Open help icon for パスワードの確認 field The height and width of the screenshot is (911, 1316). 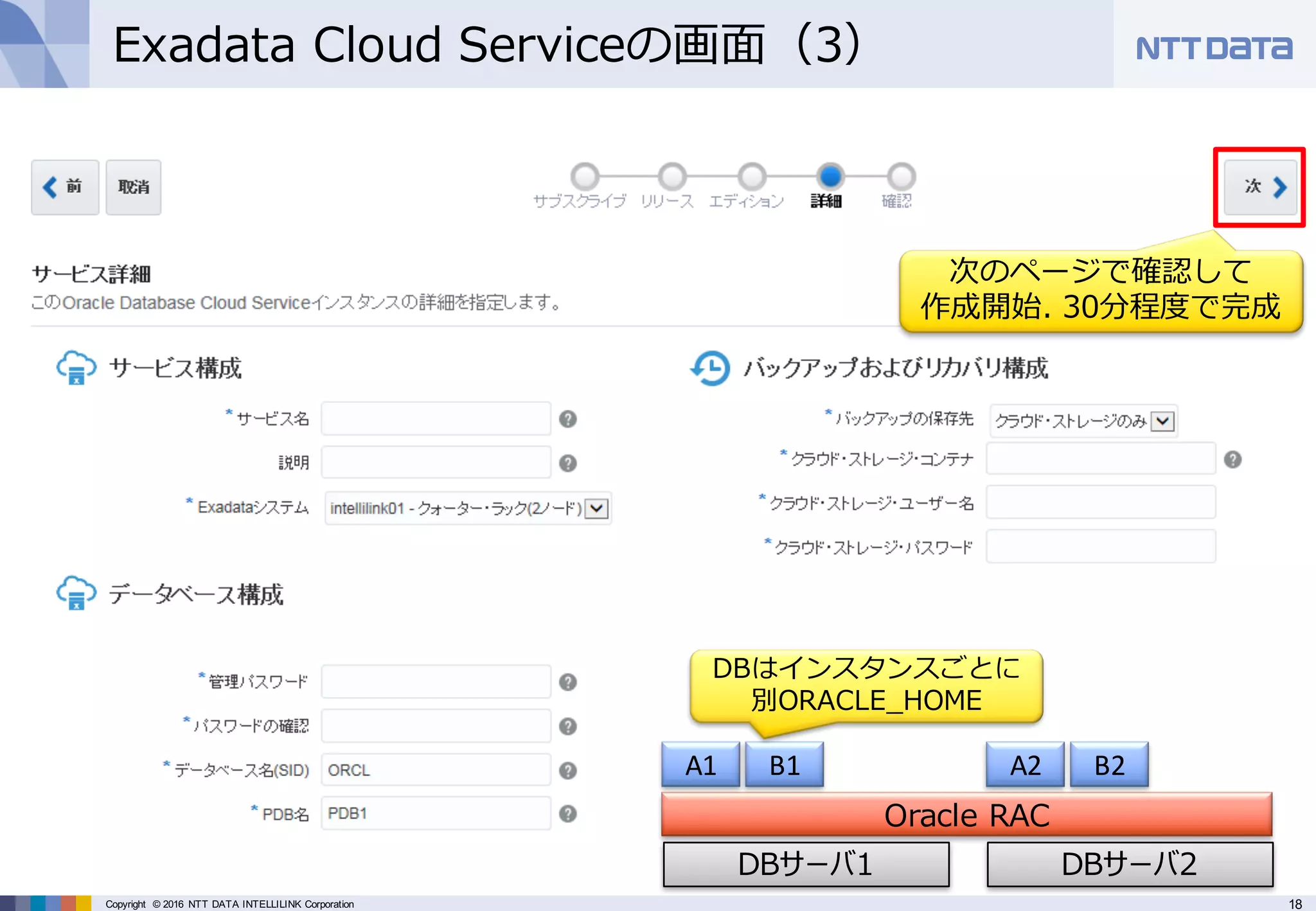coord(568,727)
